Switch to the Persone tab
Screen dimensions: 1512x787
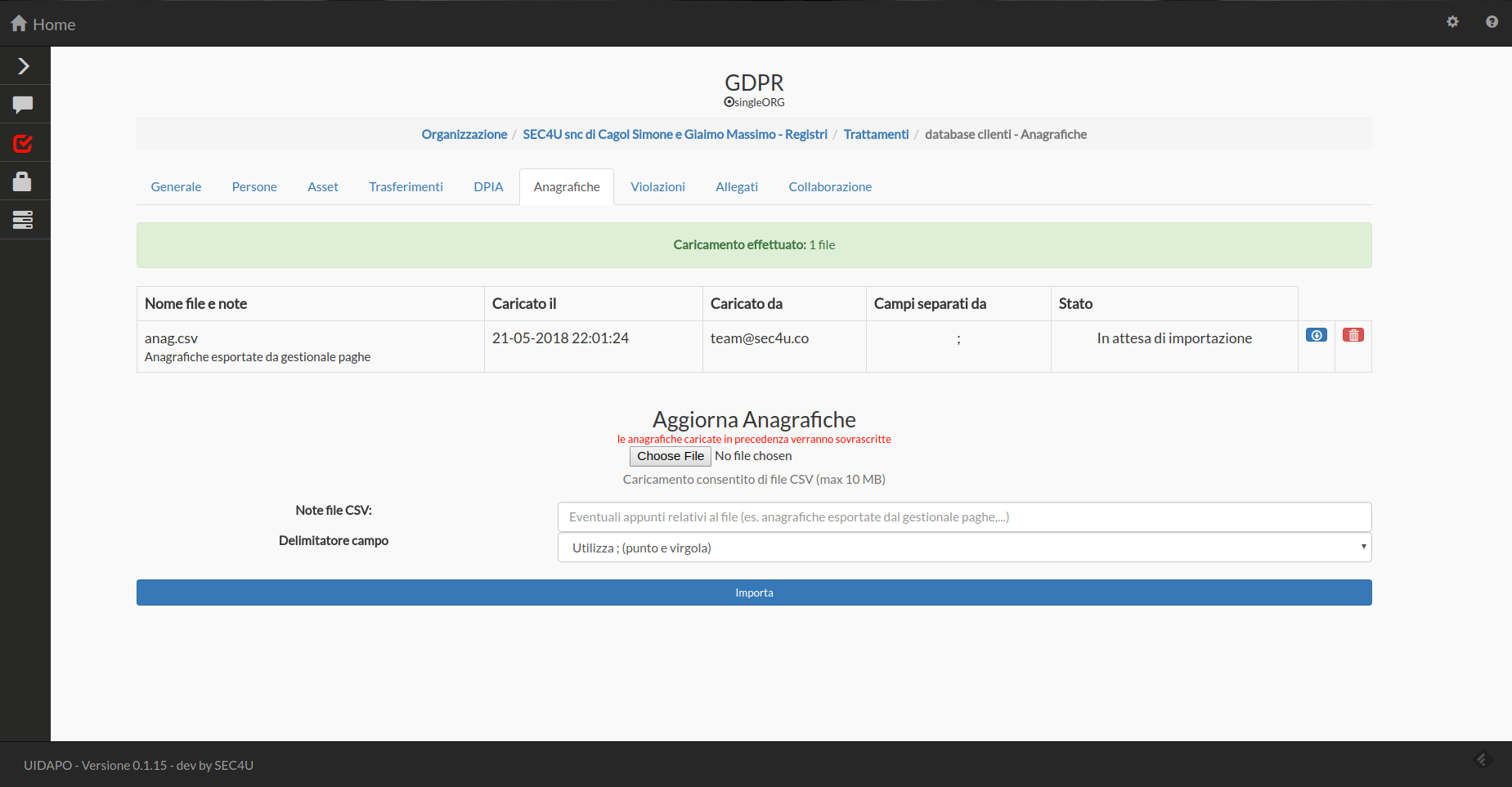(x=254, y=186)
